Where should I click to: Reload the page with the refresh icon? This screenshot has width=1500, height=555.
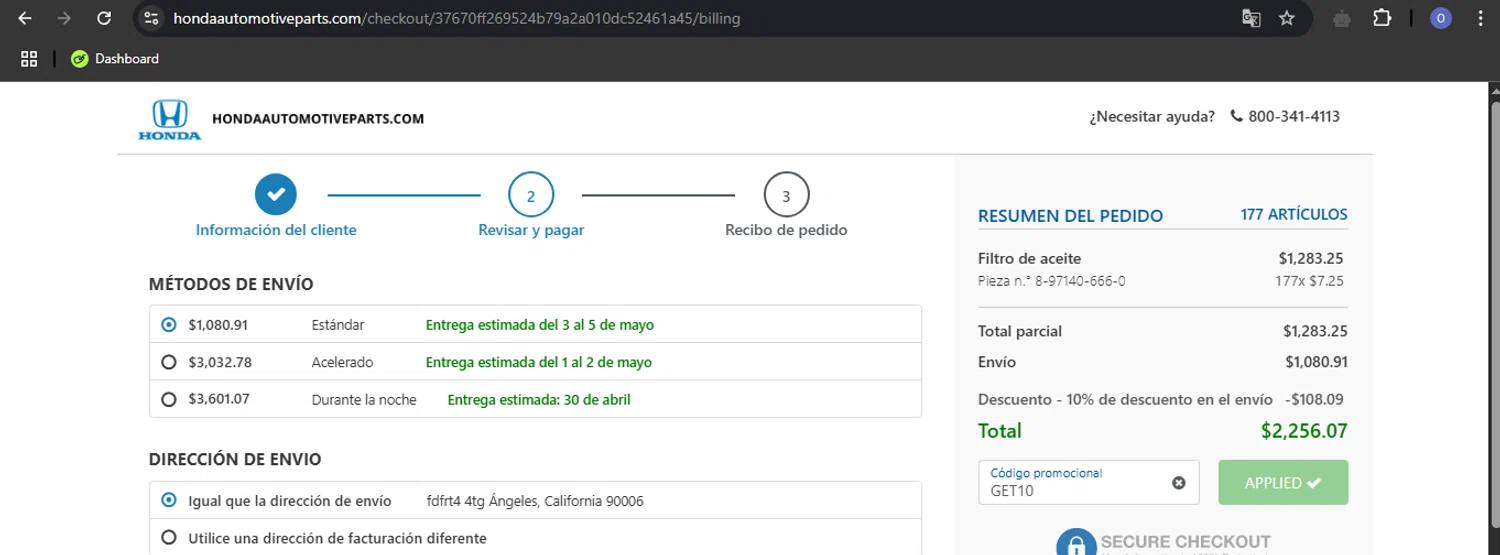(104, 18)
